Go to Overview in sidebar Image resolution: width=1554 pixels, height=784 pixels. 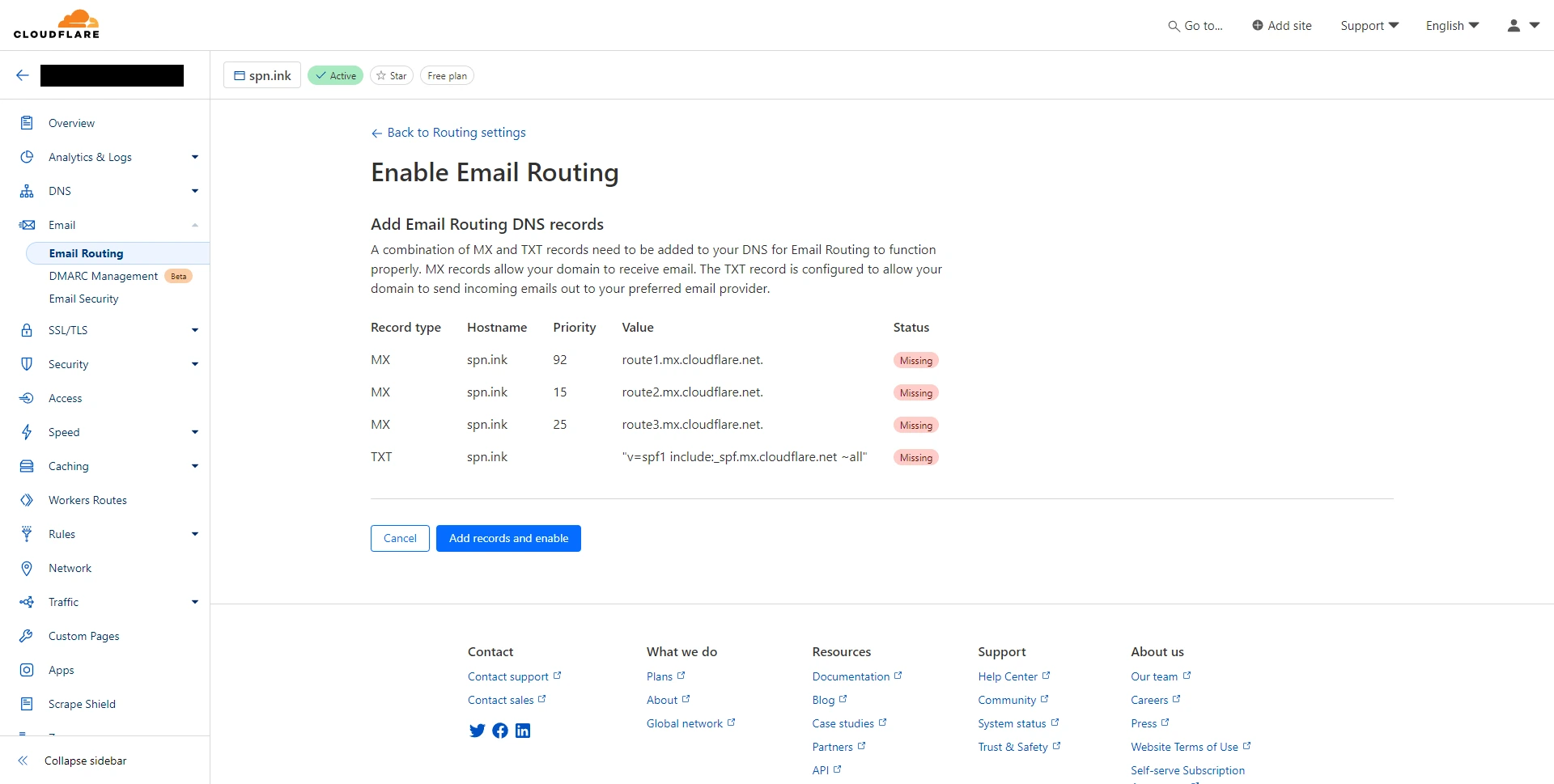point(71,123)
